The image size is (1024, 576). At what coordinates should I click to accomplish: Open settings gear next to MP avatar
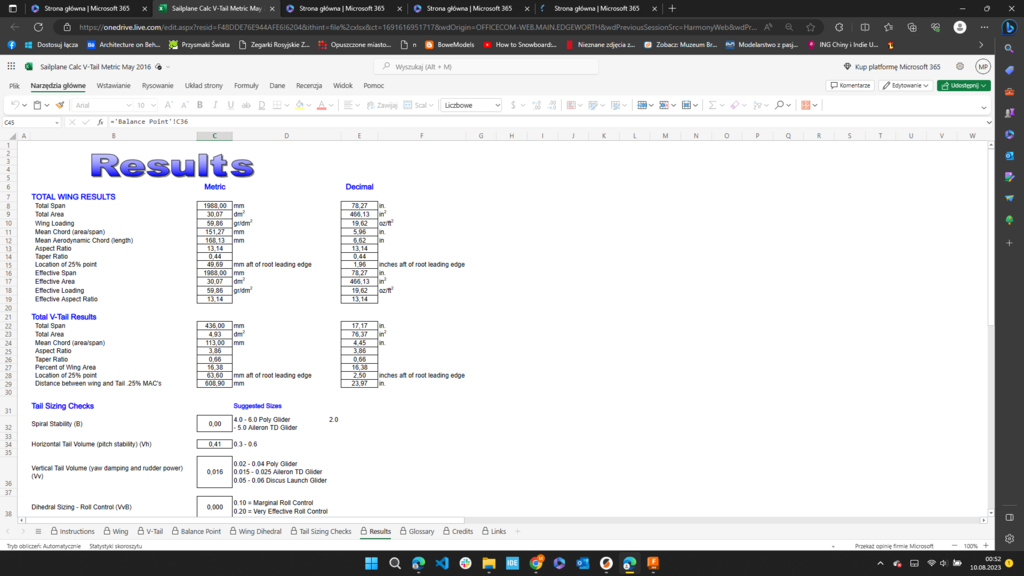click(960, 66)
